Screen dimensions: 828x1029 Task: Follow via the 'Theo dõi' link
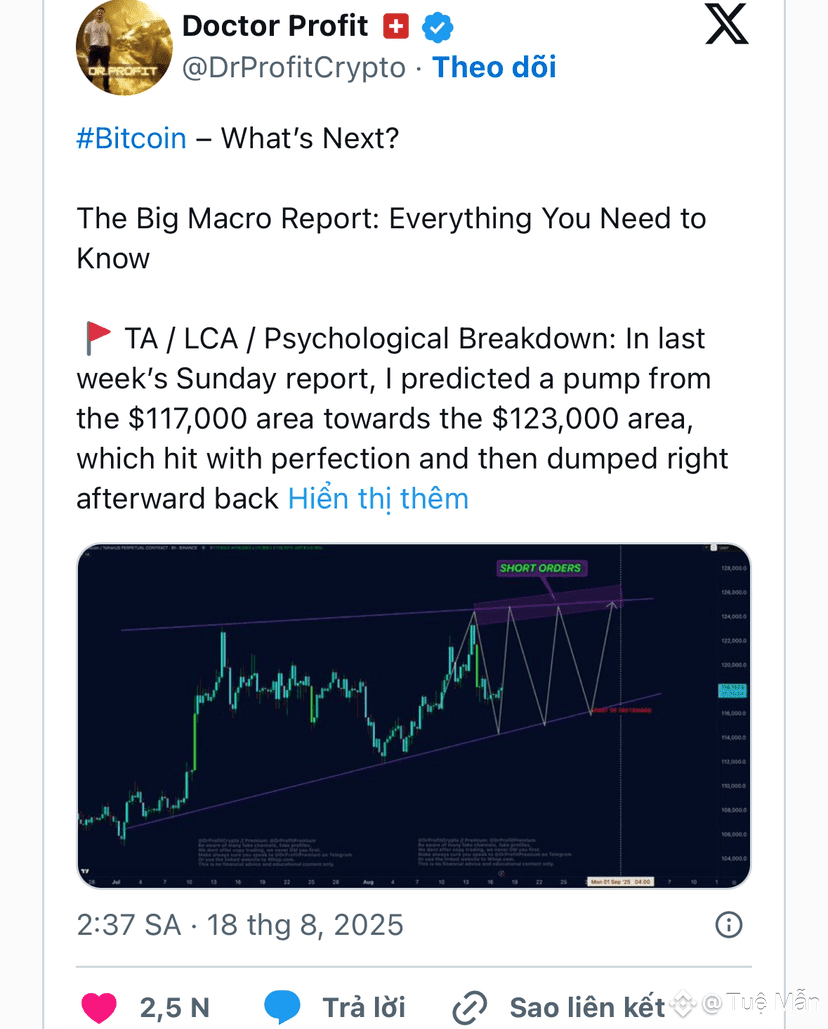[494, 67]
